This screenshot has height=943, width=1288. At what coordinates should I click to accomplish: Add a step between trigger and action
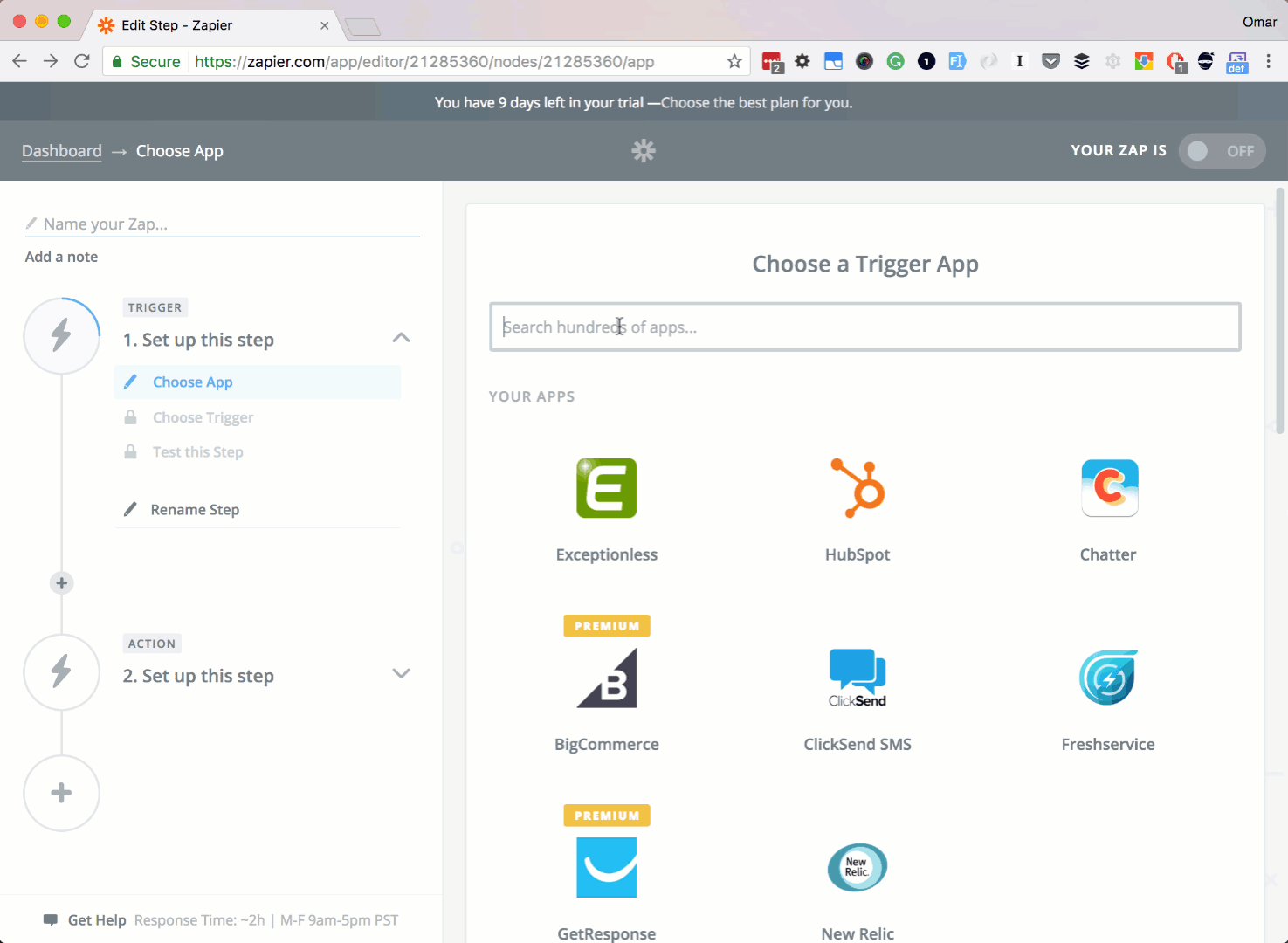point(61,582)
